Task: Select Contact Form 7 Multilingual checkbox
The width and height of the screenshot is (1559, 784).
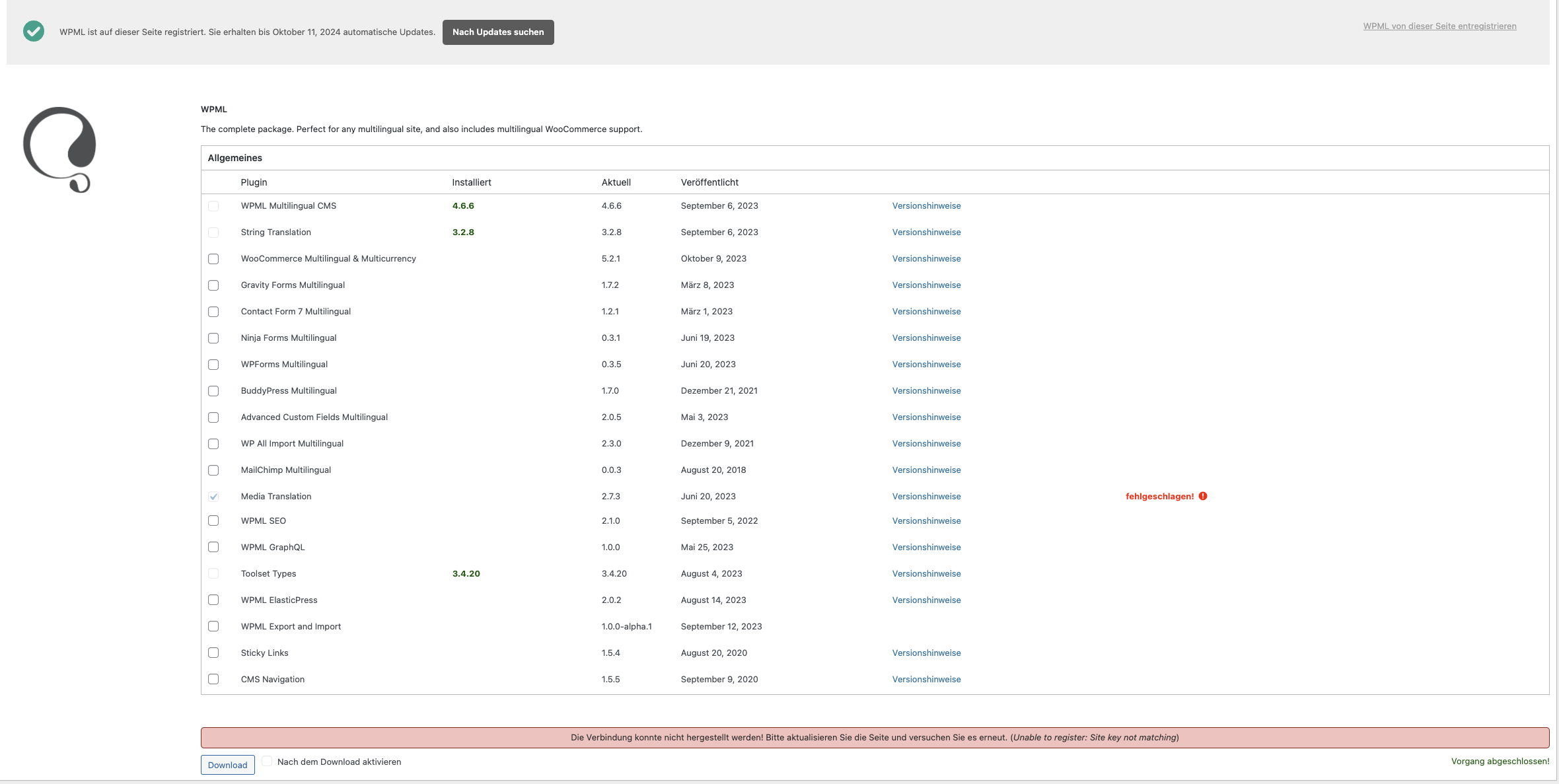Action: pyautogui.click(x=213, y=312)
